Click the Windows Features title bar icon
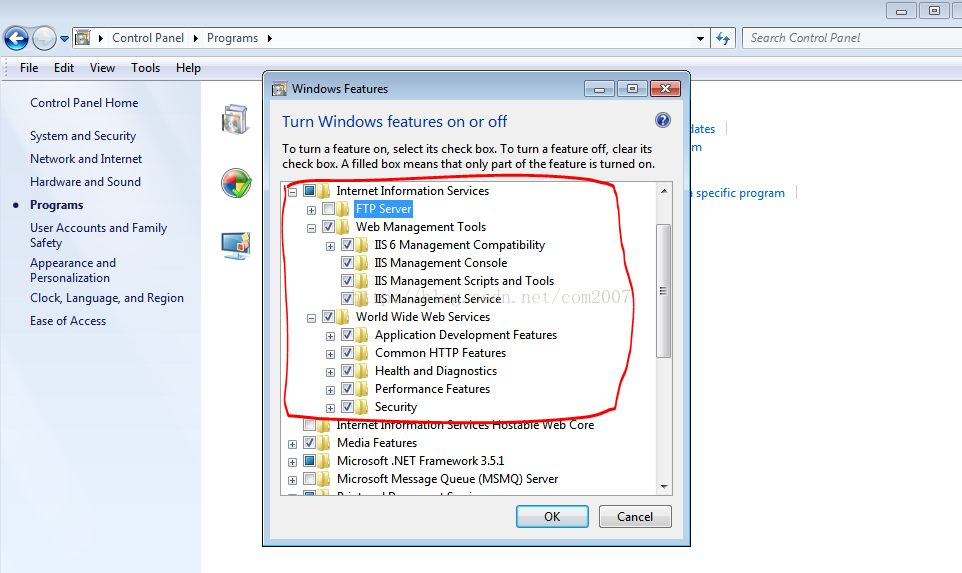 coord(280,89)
